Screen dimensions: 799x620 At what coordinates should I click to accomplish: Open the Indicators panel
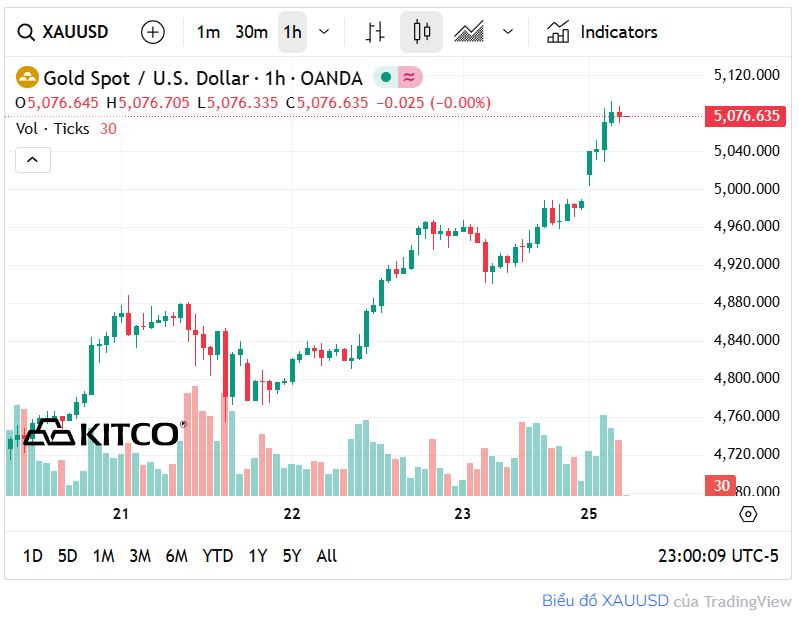pos(602,32)
